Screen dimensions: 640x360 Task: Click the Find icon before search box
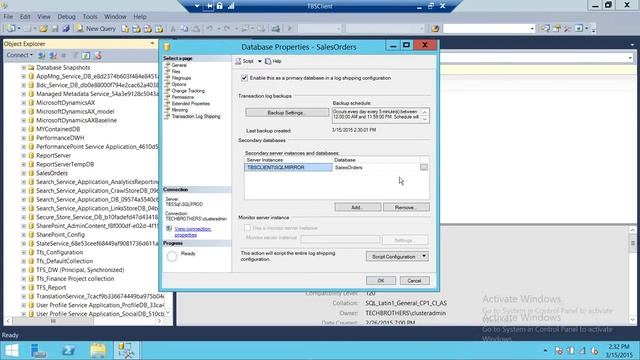pos(435,29)
